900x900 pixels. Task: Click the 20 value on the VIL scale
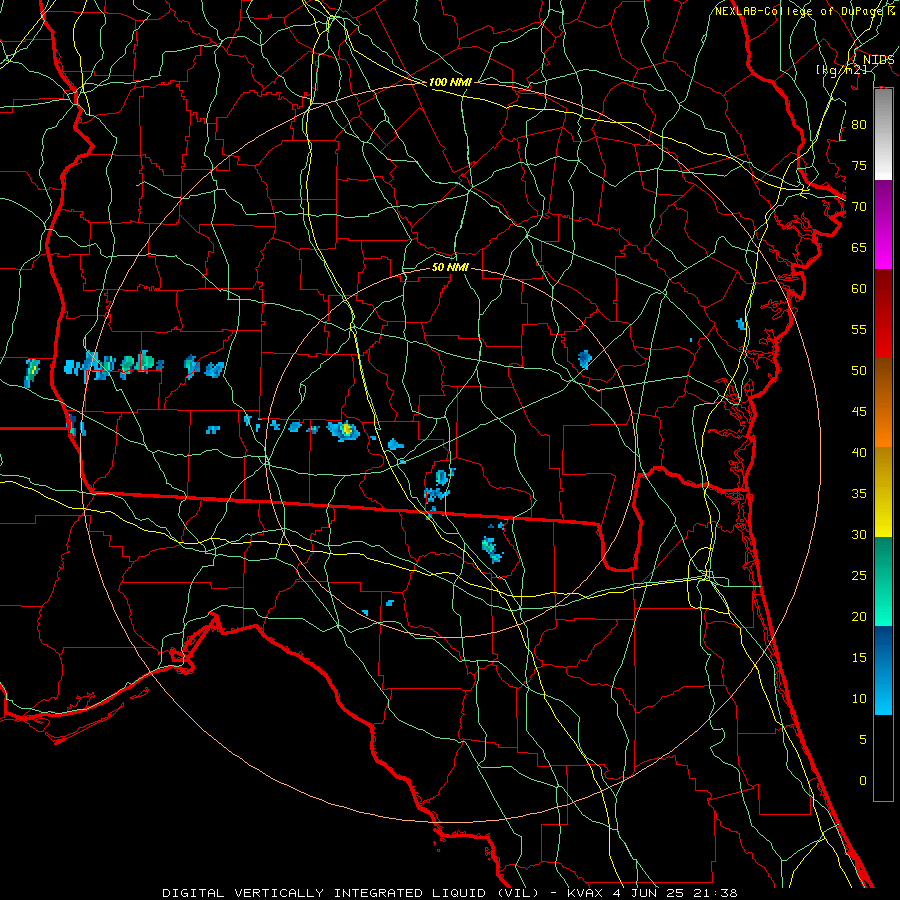859,616
